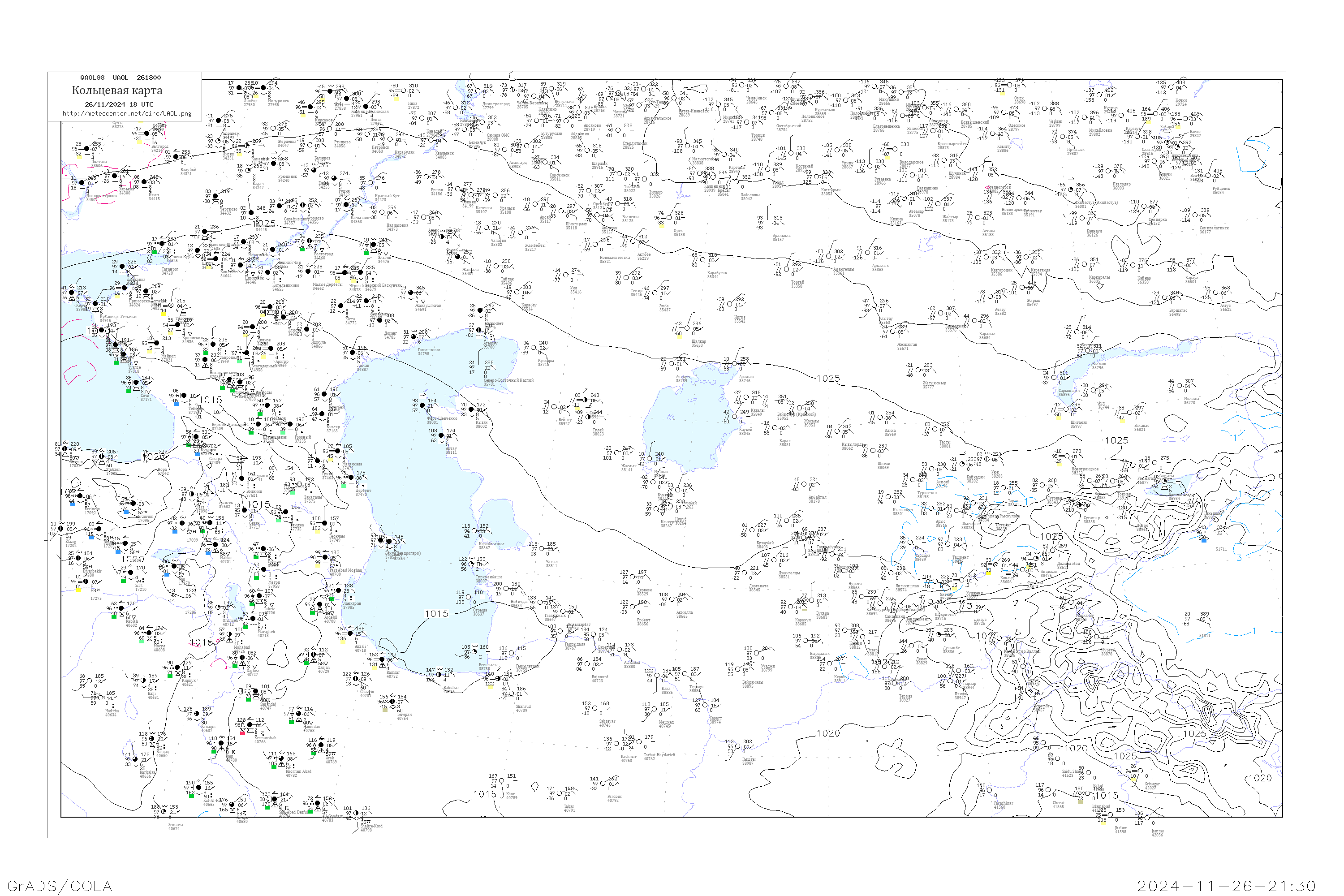Click the open station circle above Новотроицкое

pos(1067,457)
